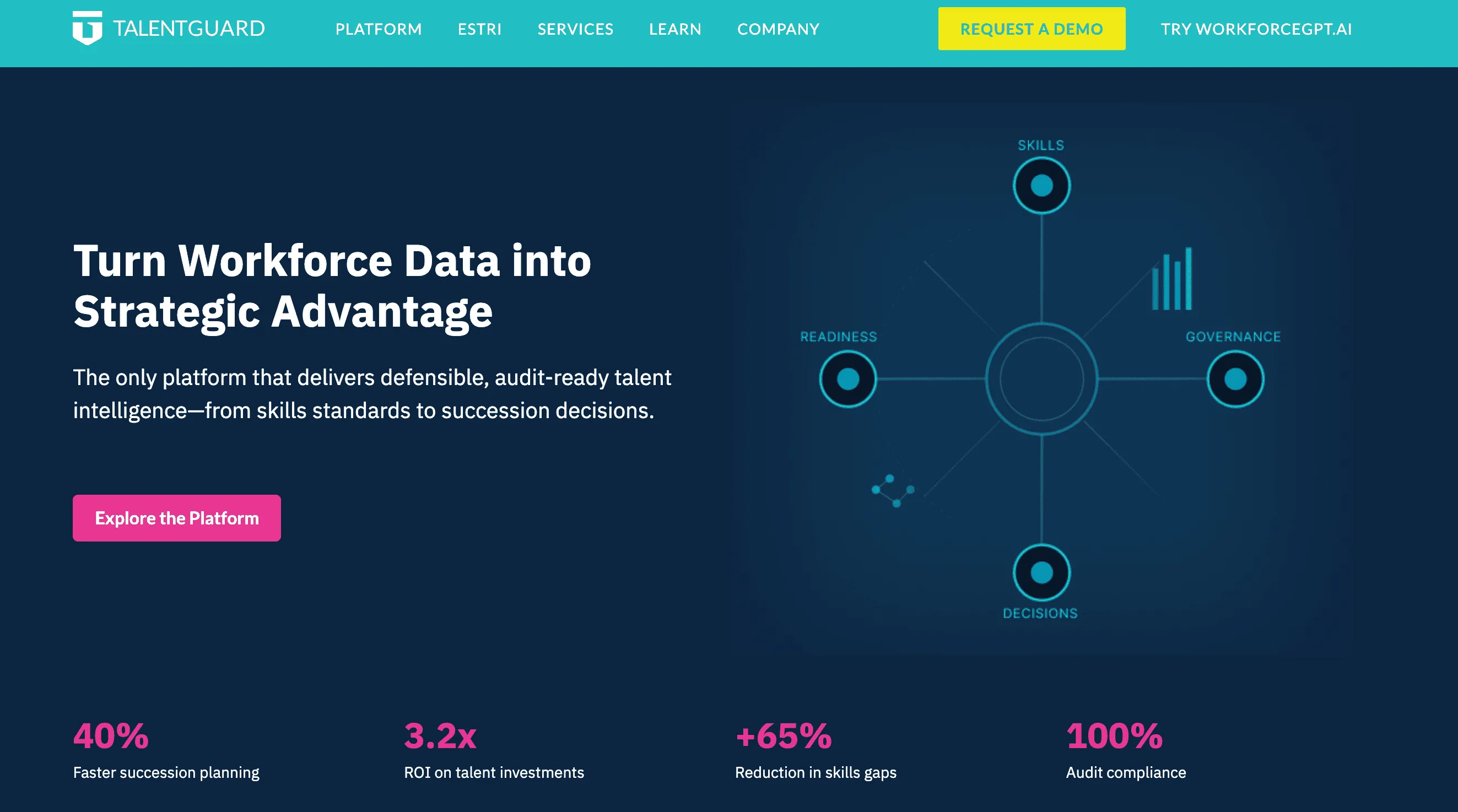Click the 3.2x ROI on talent investments stat

[494, 751]
